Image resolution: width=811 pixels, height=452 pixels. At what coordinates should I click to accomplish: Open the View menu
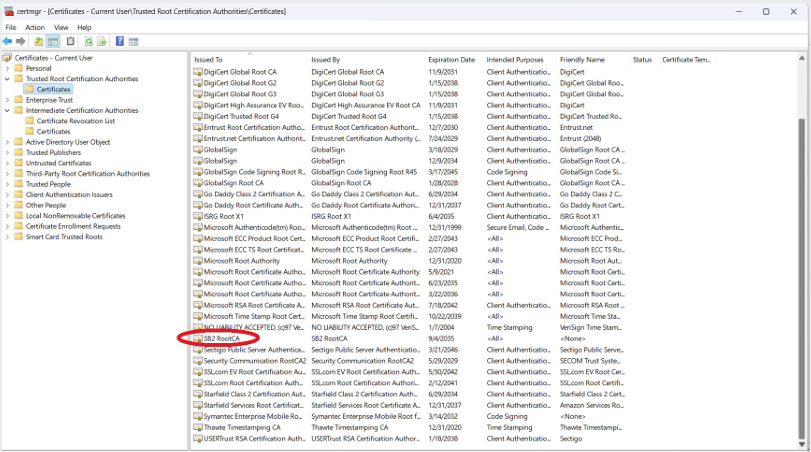tap(61, 27)
